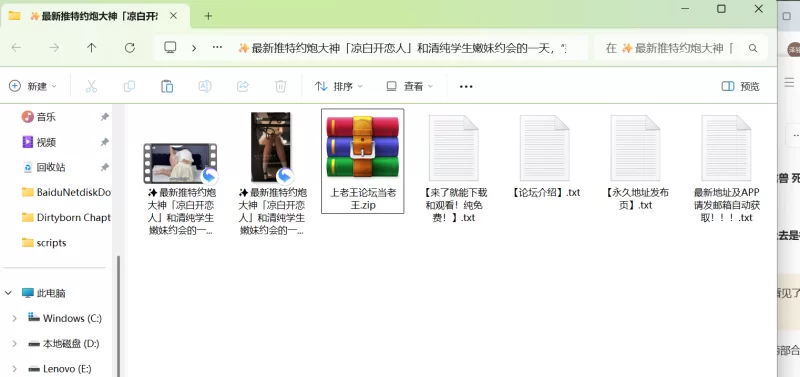This screenshot has height=377, width=800.
Task: Go back with the left arrow button
Action: pos(16,48)
